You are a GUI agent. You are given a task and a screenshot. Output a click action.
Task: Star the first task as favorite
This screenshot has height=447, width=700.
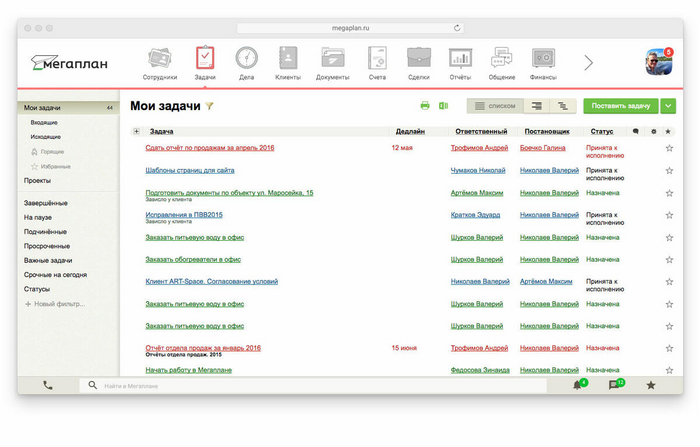pos(669,148)
